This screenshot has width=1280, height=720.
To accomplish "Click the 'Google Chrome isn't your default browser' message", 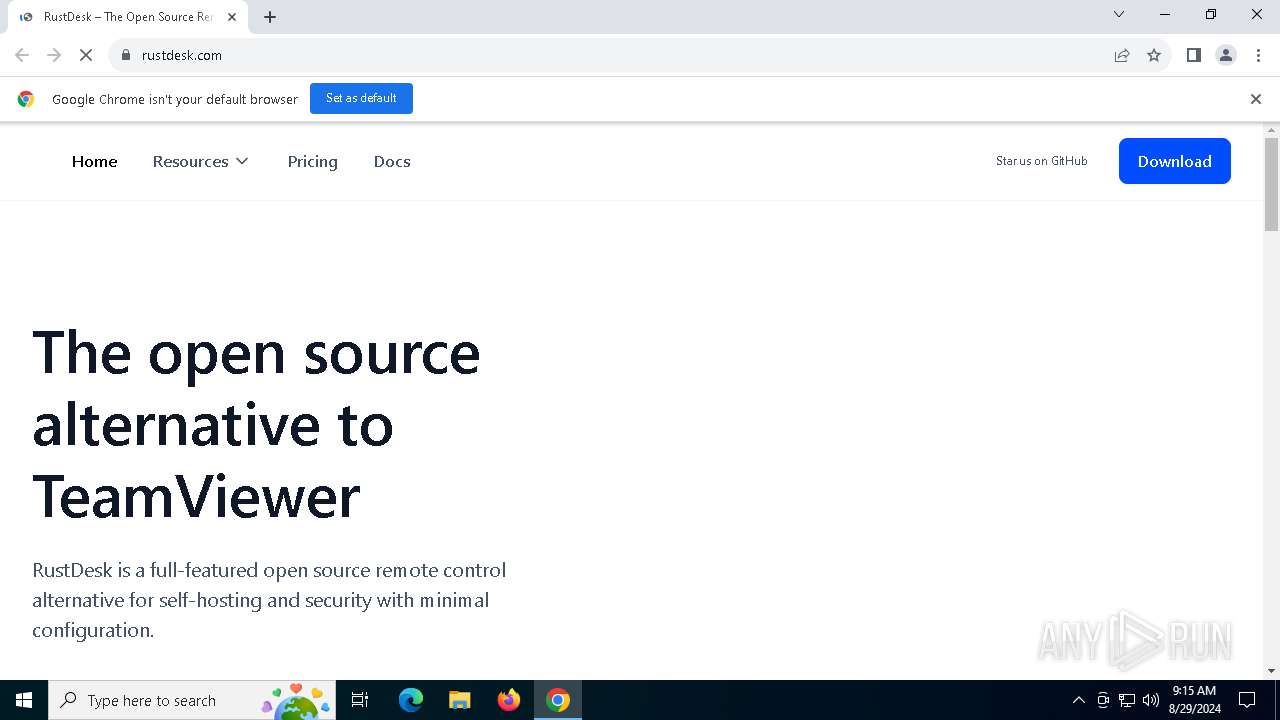I will (175, 99).
